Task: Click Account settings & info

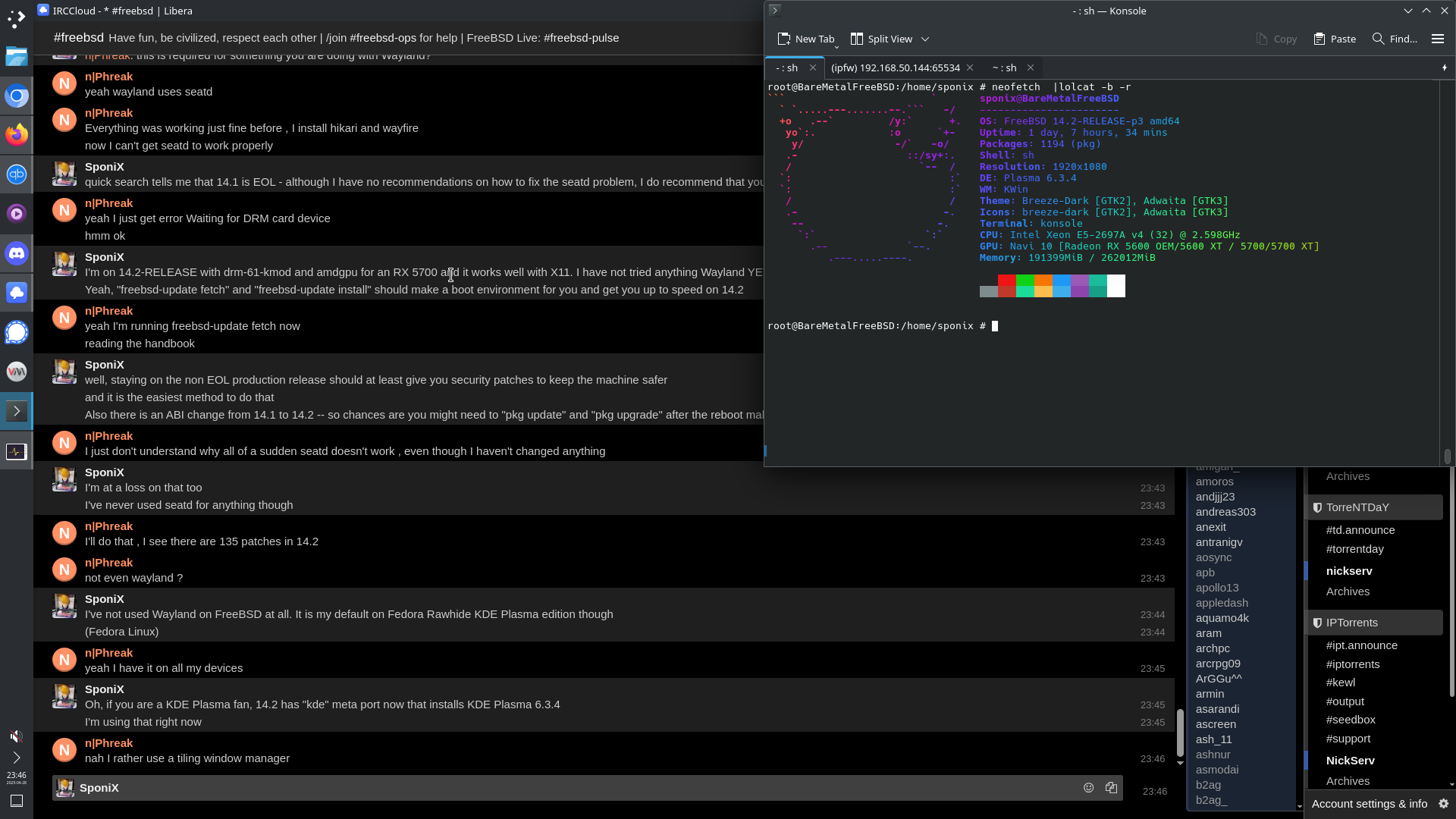Action: [x=1370, y=804]
